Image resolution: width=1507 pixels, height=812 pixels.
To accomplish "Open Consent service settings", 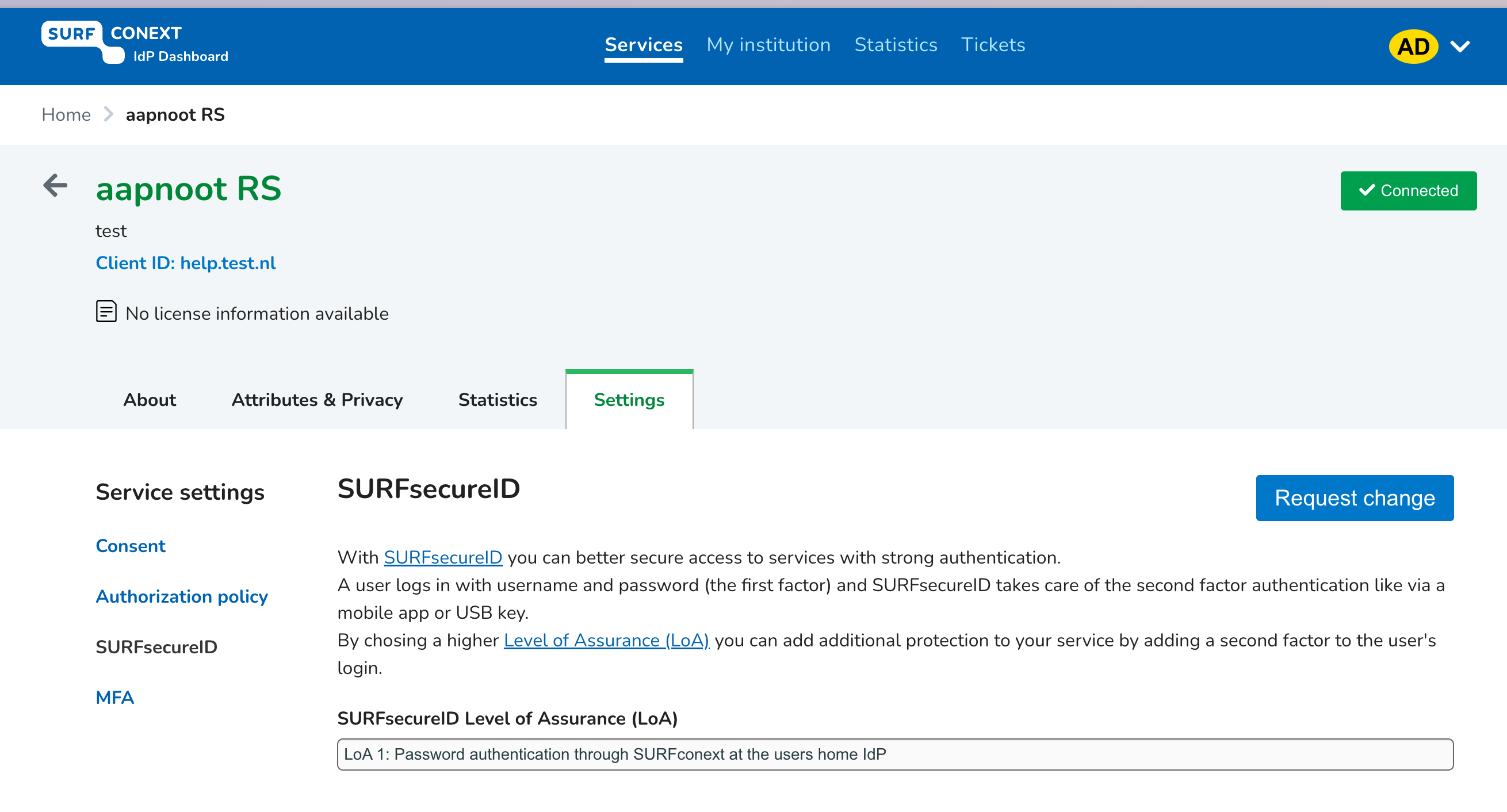I will (x=131, y=546).
